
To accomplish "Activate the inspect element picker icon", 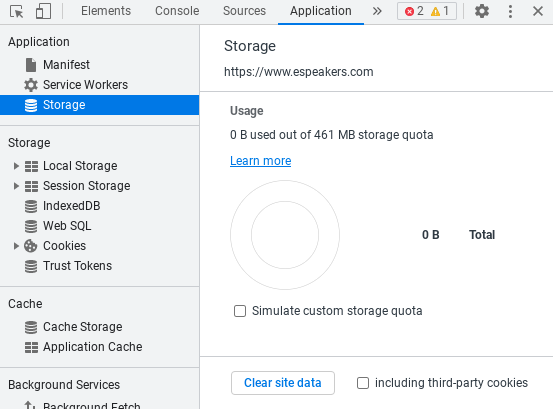I will 16,12.
